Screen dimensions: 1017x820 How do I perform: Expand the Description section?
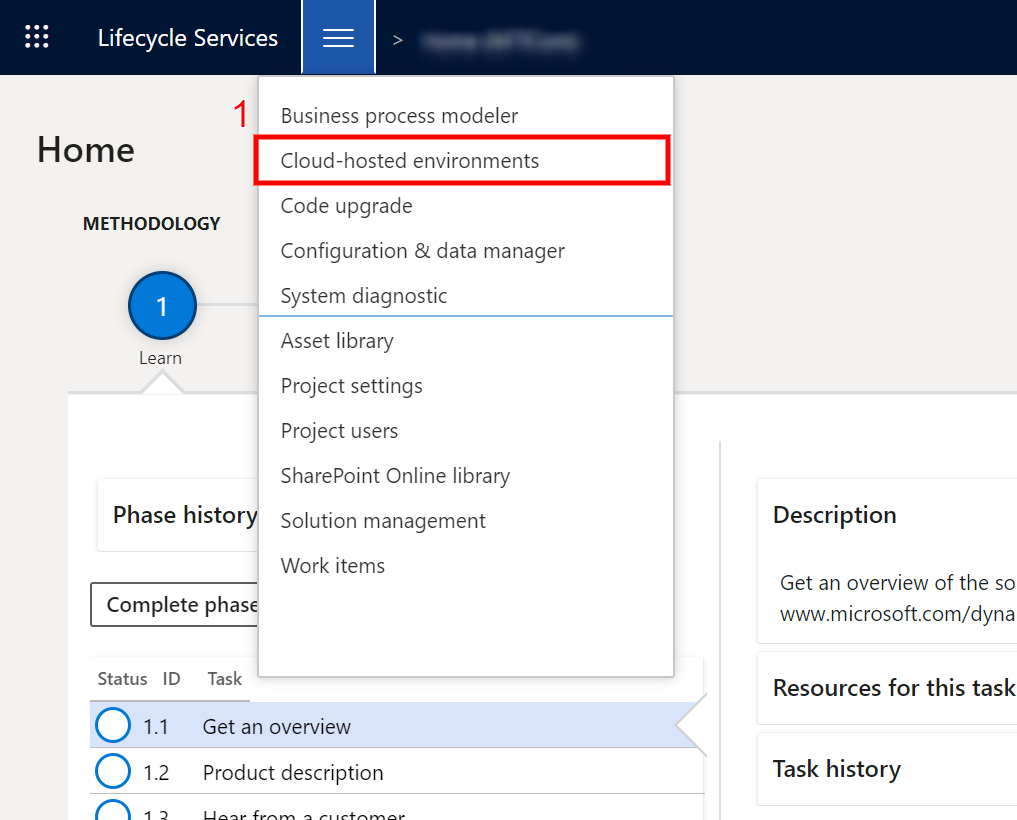(x=834, y=514)
